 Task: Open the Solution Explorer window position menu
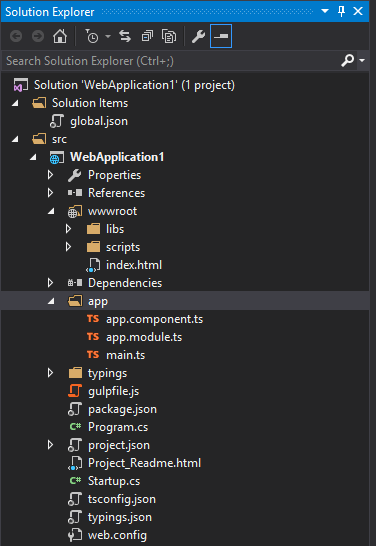click(325, 11)
